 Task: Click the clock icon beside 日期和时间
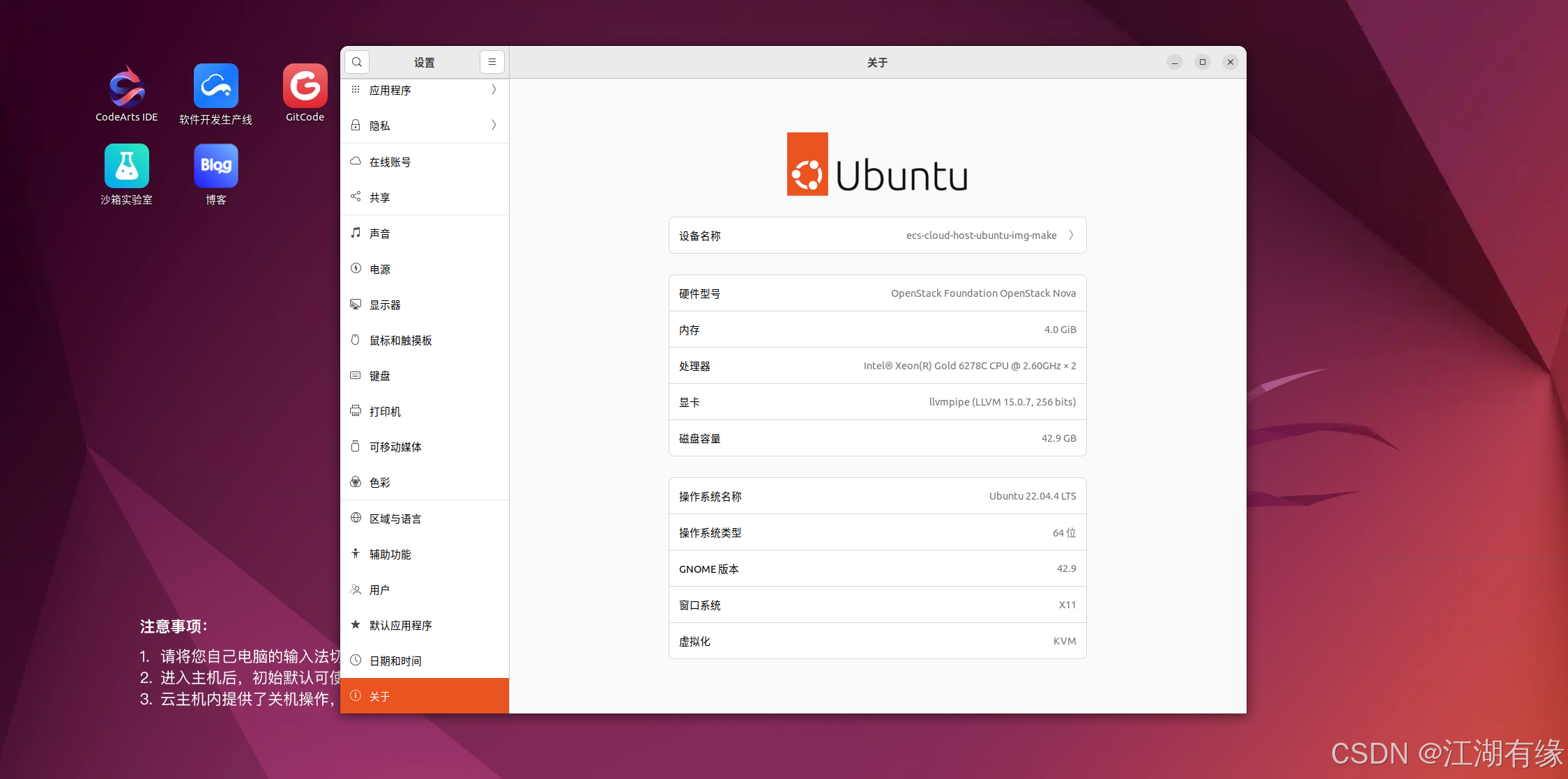pyautogui.click(x=356, y=660)
